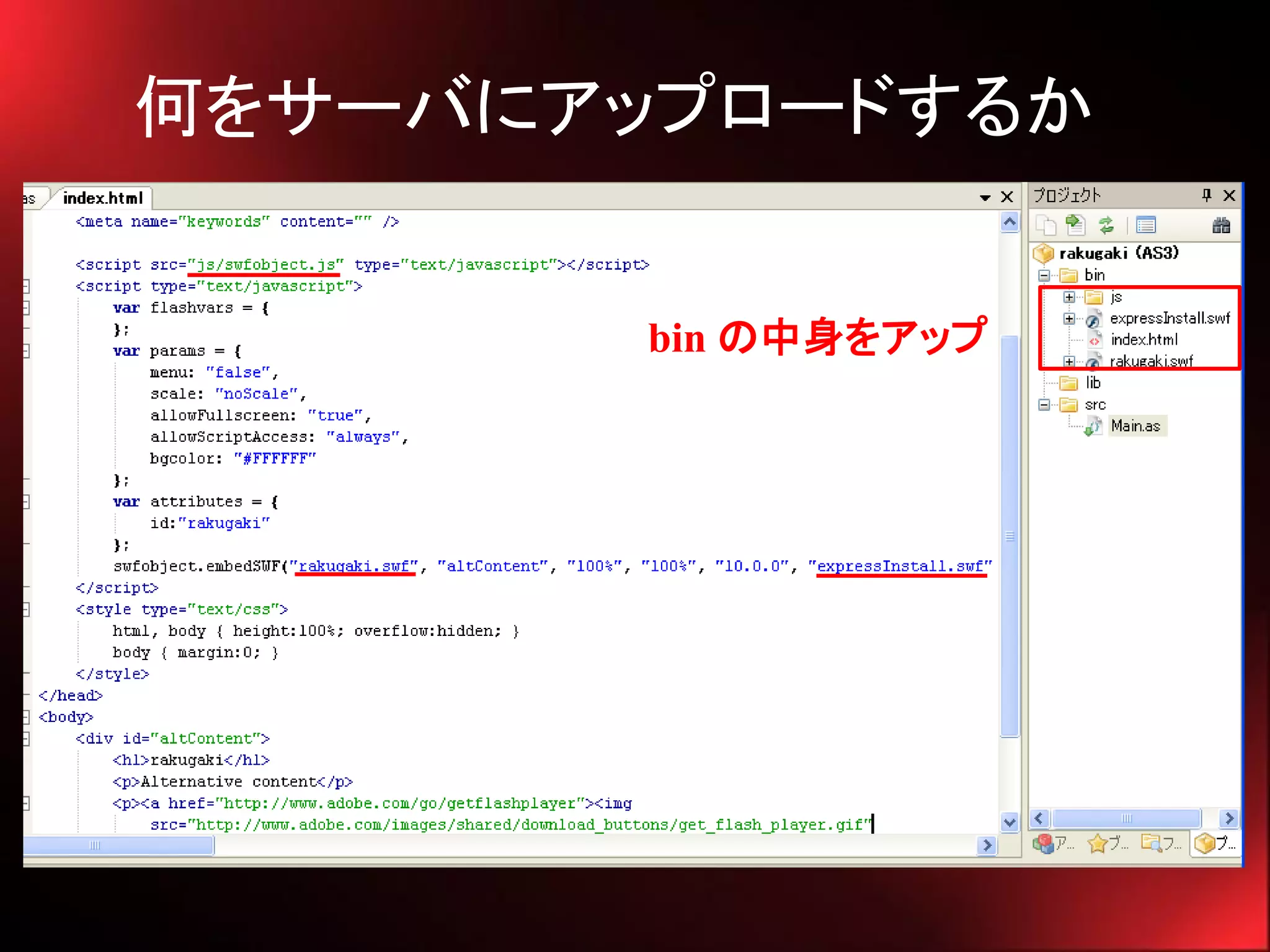Click the '<style type="text/css">' line
Screen dimensions: 1270x952
click(182, 610)
